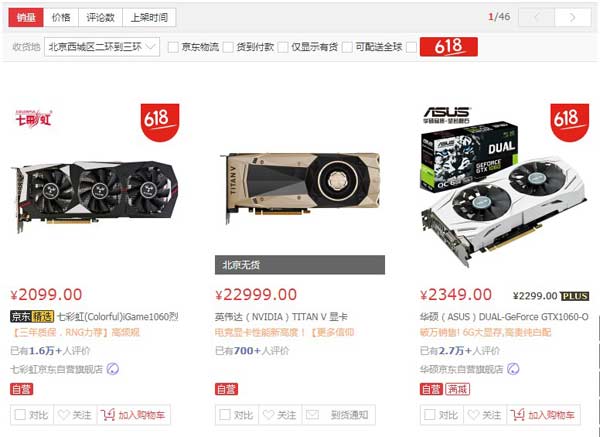This screenshot has height=437, width=600.
Task: Sort results by 价格 tab
Action: [61, 17]
